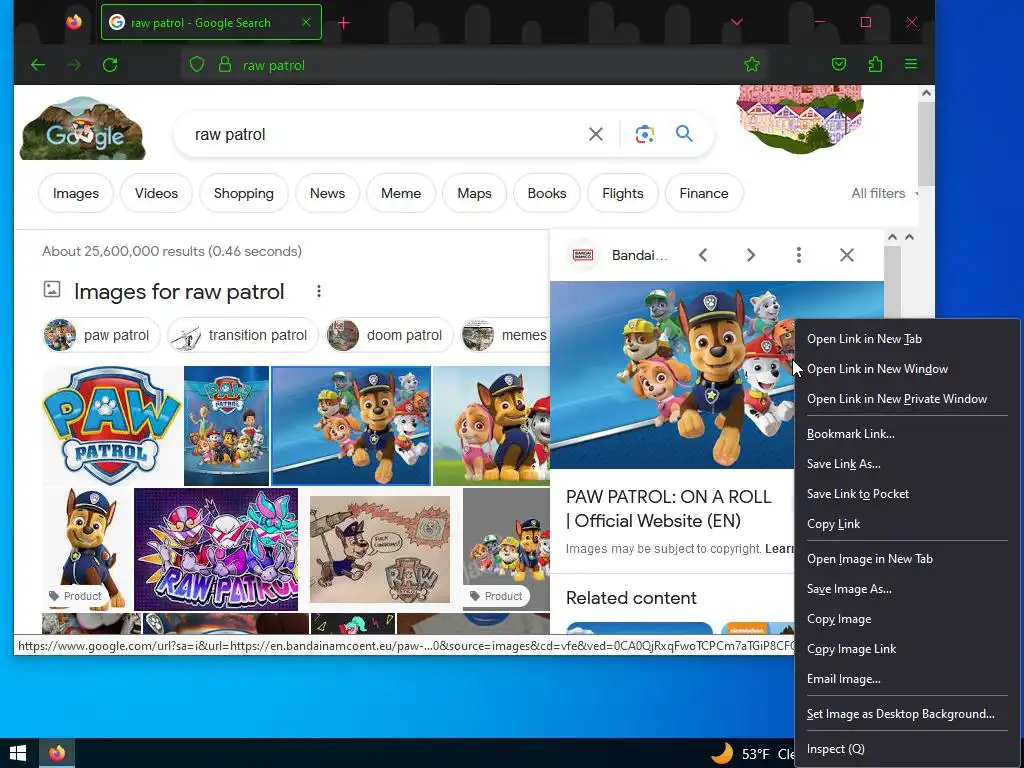Image resolution: width=1024 pixels, height=768 pixels.
Task: Open the Save to Pocket toolbar icon
Action: [839, 65]
